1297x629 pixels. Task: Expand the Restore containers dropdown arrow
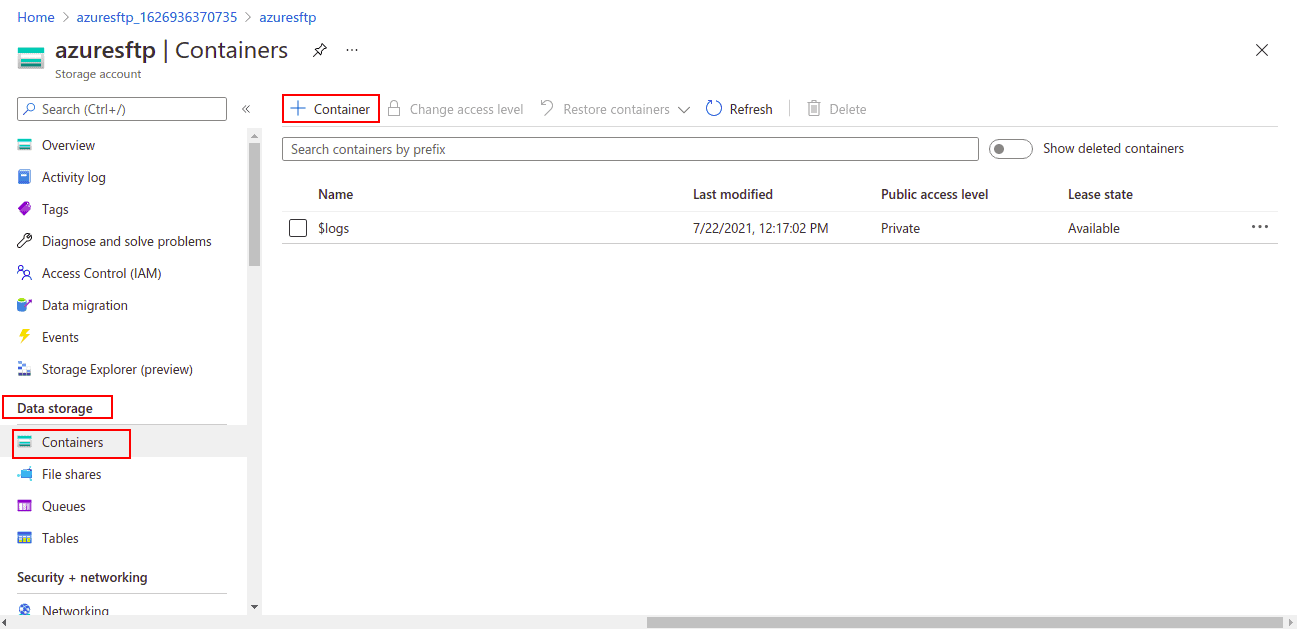click(684, 110)
